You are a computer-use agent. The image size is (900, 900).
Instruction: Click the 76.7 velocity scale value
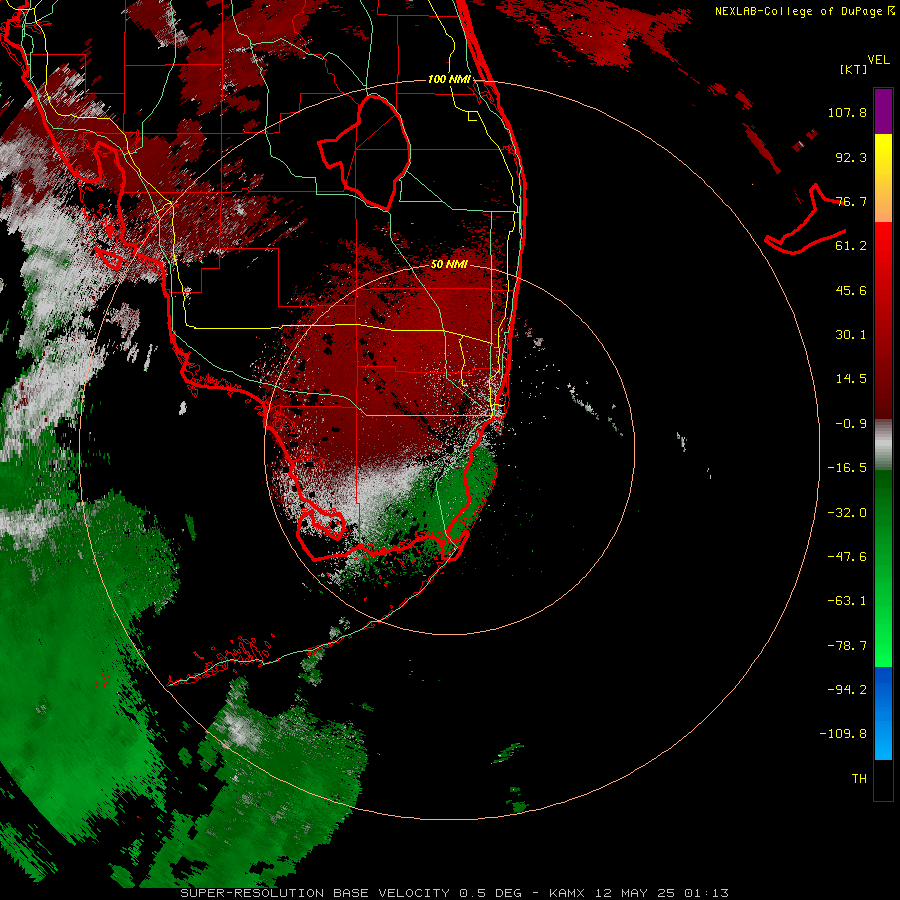(x=851, y=201)
